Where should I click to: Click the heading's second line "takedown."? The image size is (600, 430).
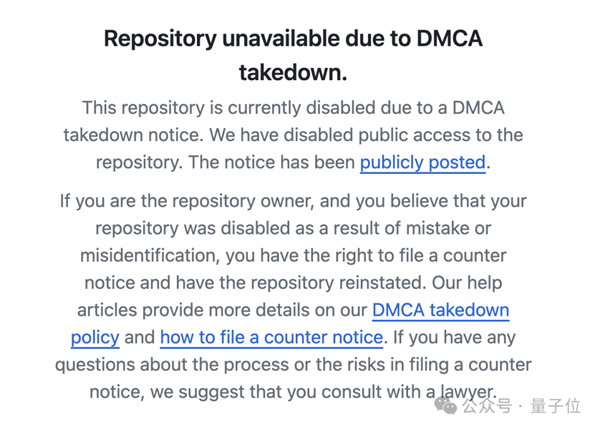(293, 73)
